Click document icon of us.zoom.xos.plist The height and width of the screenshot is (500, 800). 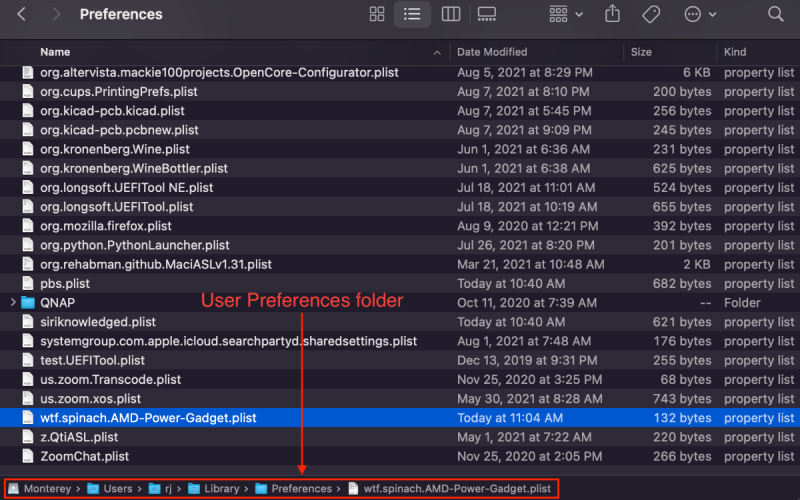[28, 399]
